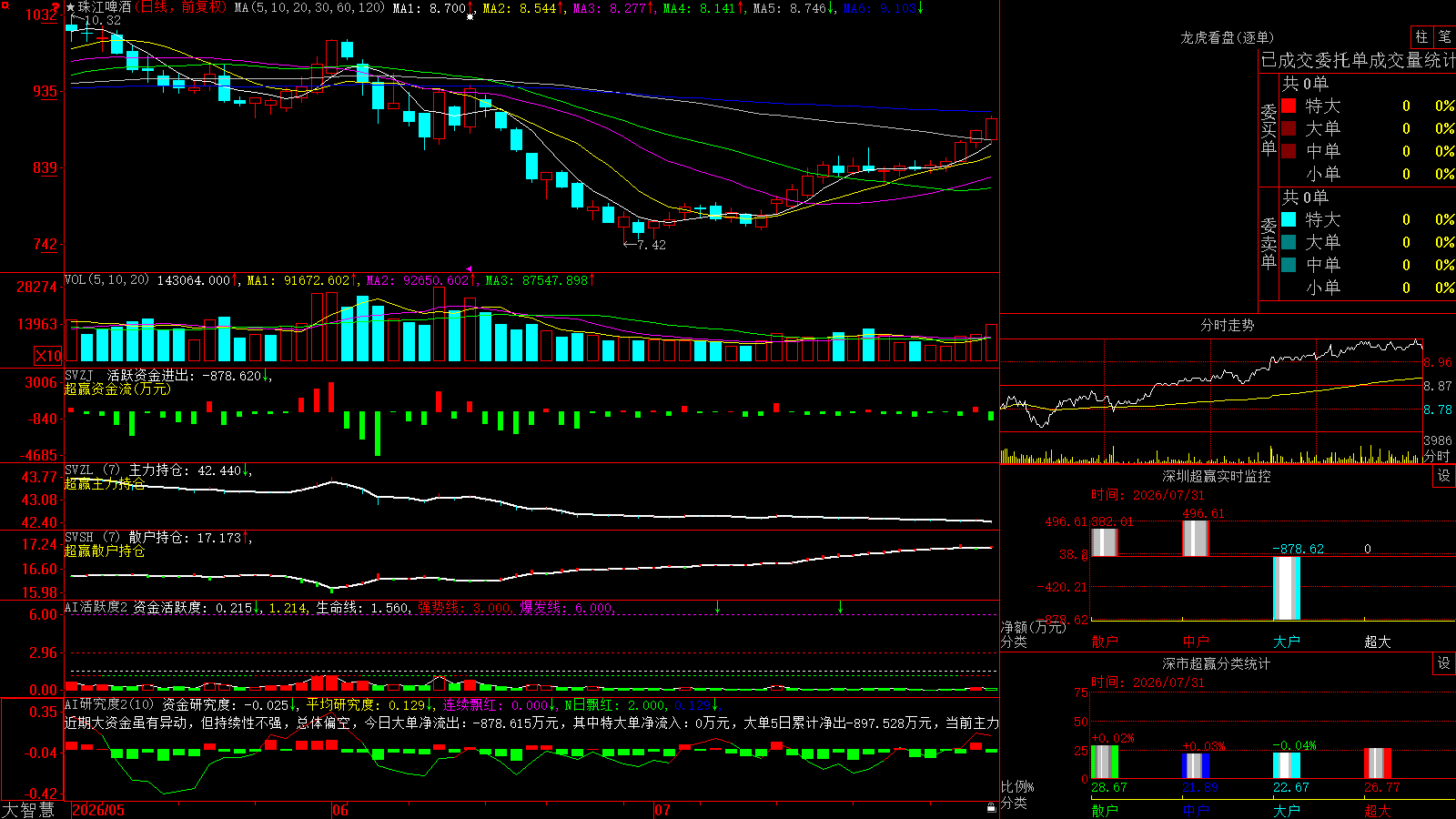Click the AI研究度2(10) indicator label
The image size is (1456, 819).
point(109,704)
